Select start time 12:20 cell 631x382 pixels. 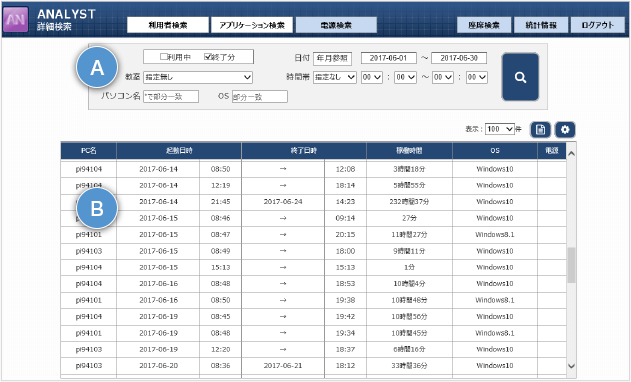(221, 349)
